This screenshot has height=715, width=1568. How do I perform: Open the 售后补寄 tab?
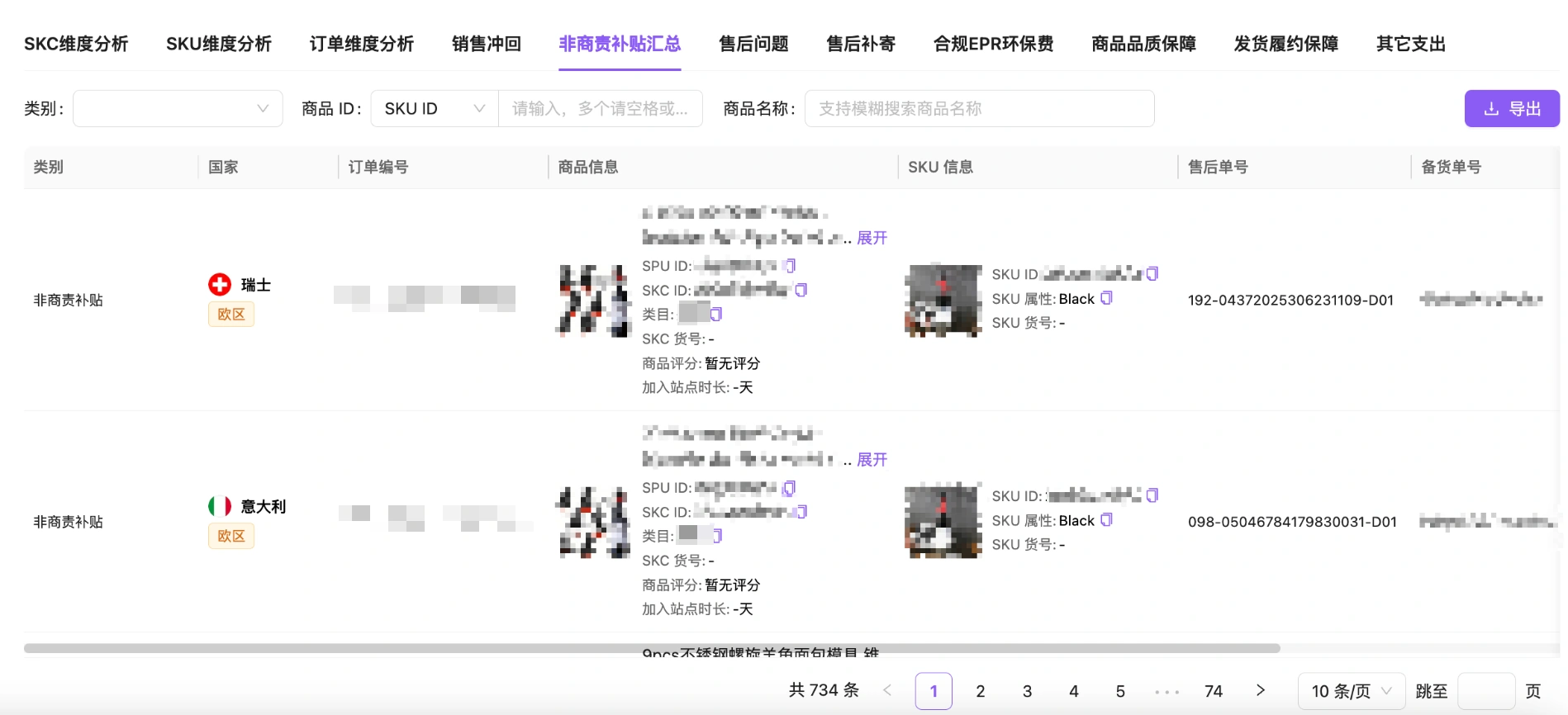[x=861, y=44]
